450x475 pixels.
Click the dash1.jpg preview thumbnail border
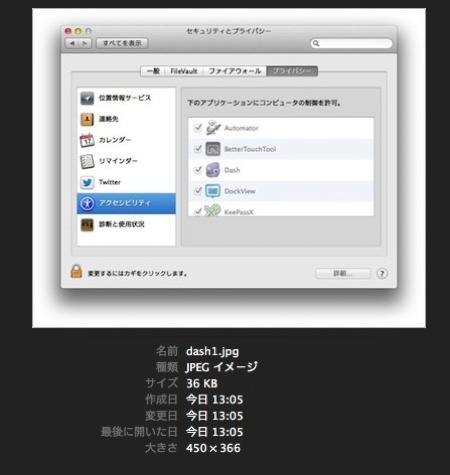click(229, 168)
